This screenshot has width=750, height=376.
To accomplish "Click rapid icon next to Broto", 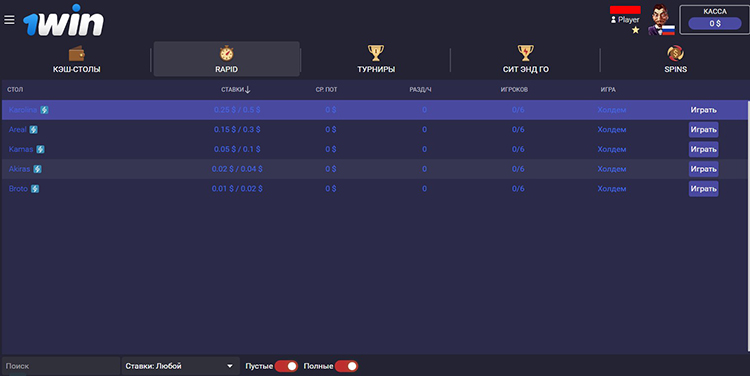I will coord(35,188).
